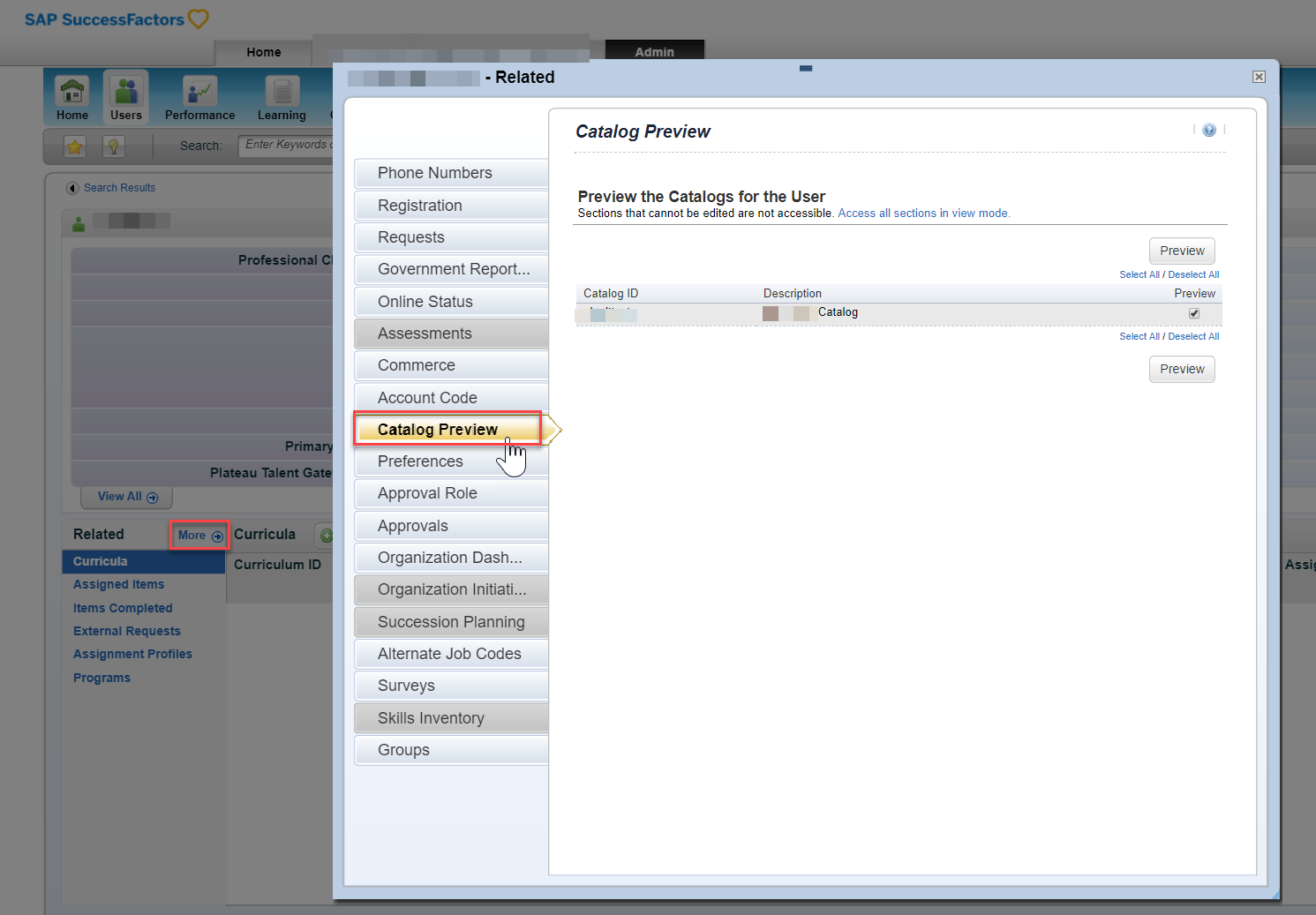
Task: Open the Assessments section
Action: tap(451, 334)
